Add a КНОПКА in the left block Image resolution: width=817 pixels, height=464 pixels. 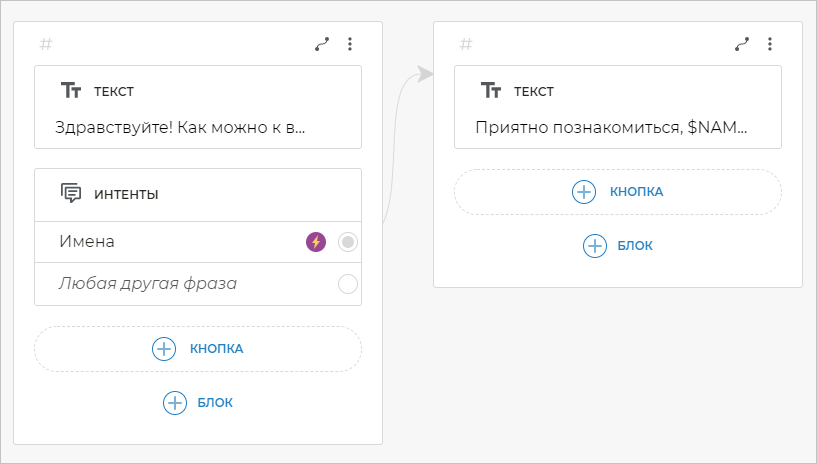(198, 349)
